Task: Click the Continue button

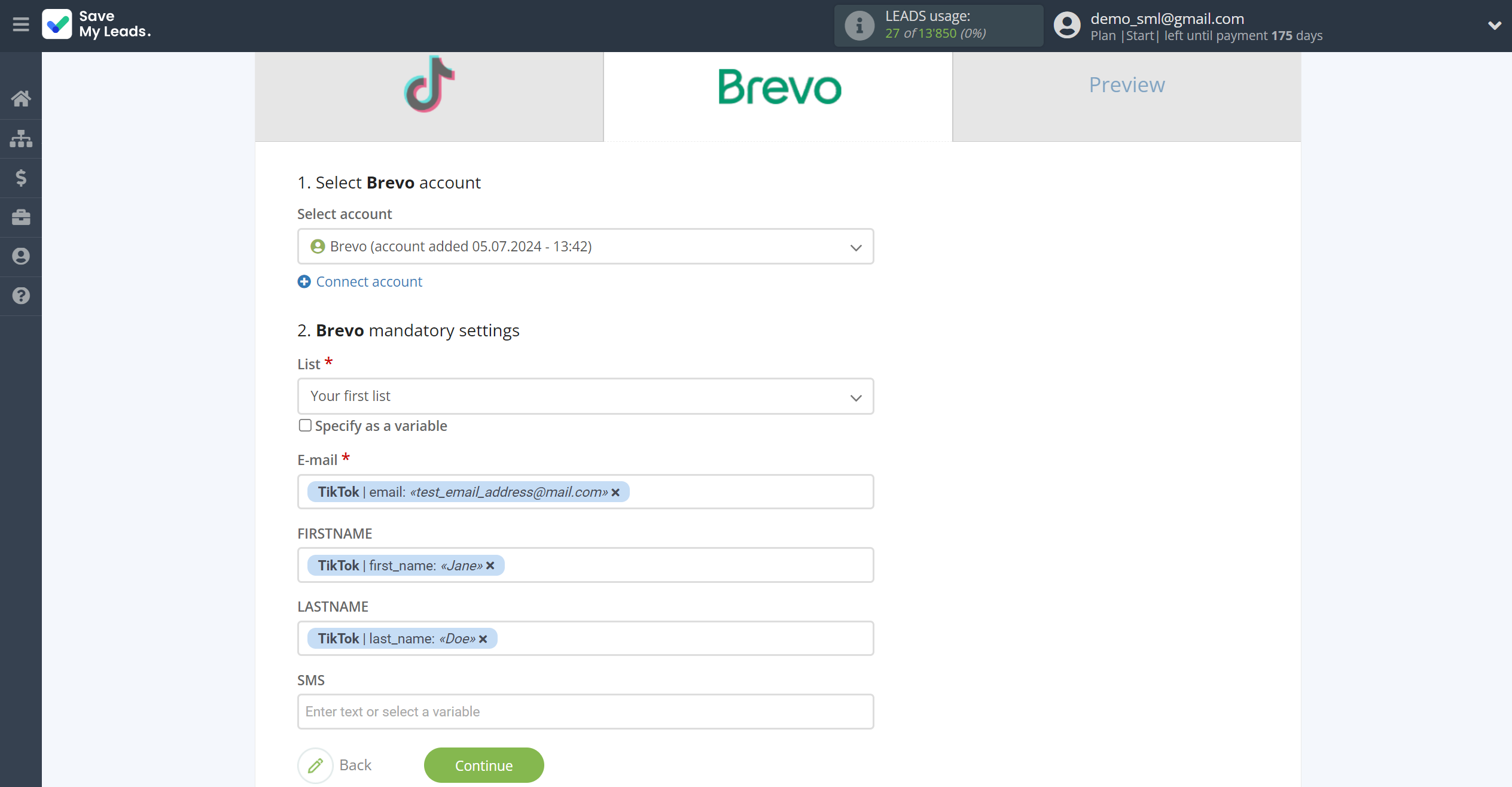Action: (x=484, y=765)
